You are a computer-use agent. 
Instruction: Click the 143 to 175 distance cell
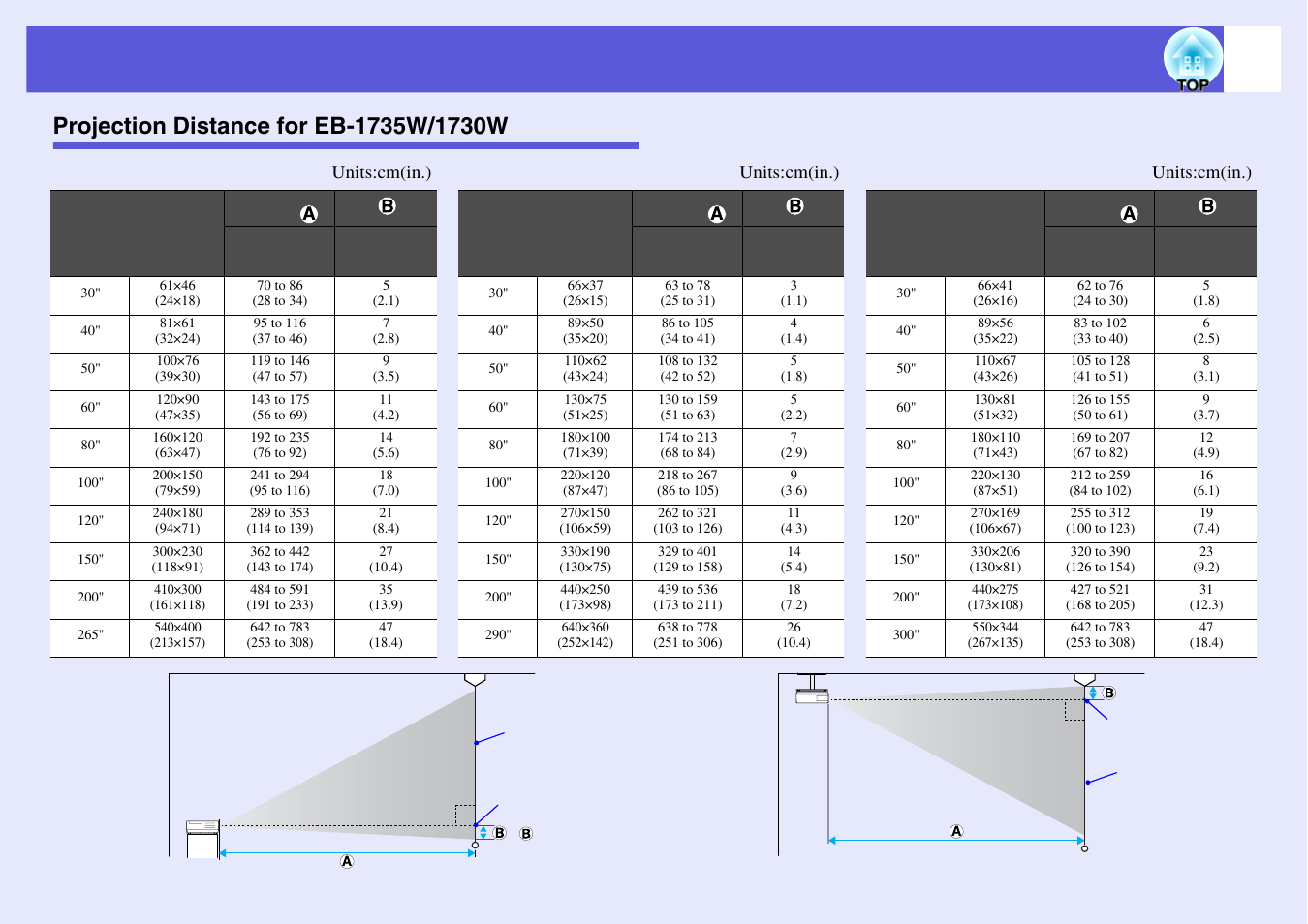(280, 408)
